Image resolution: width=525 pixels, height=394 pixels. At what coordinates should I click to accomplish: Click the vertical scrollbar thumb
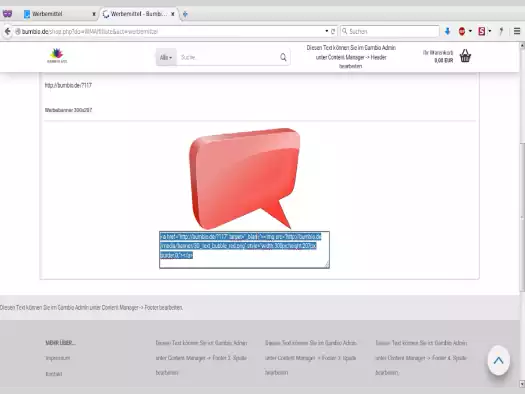click(x=522, y=218)
